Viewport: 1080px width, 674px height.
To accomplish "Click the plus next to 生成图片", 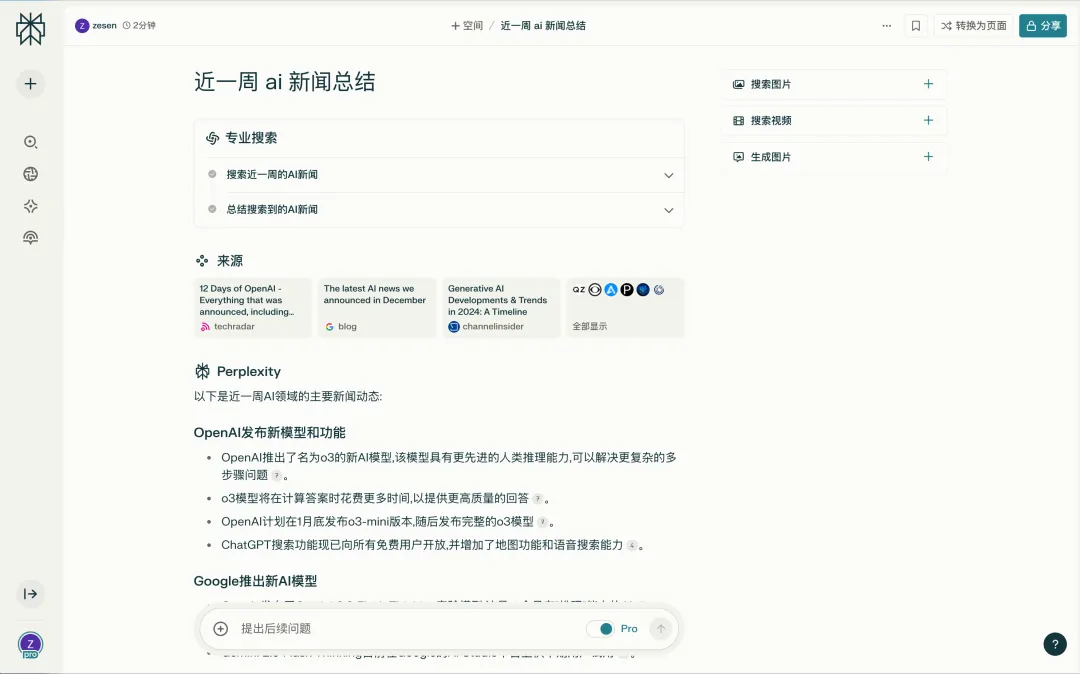I will click(x=928, y=157).
